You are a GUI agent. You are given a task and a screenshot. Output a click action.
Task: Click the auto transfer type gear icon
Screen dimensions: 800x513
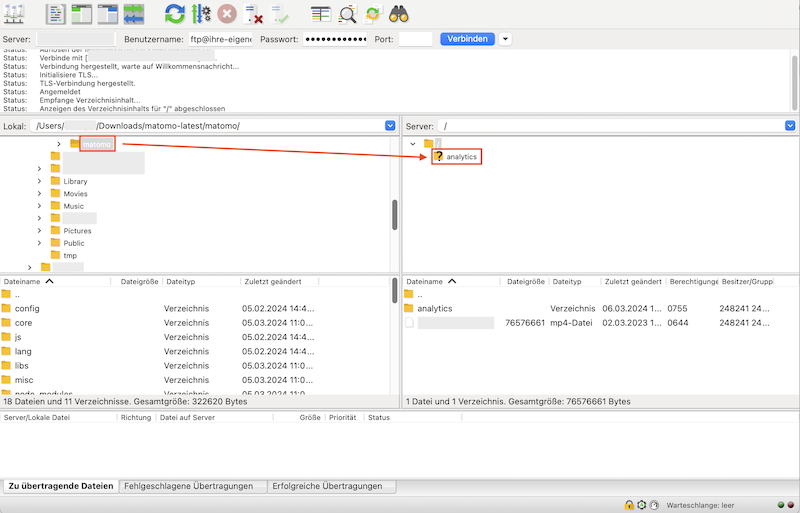click(x=642, y=505)
